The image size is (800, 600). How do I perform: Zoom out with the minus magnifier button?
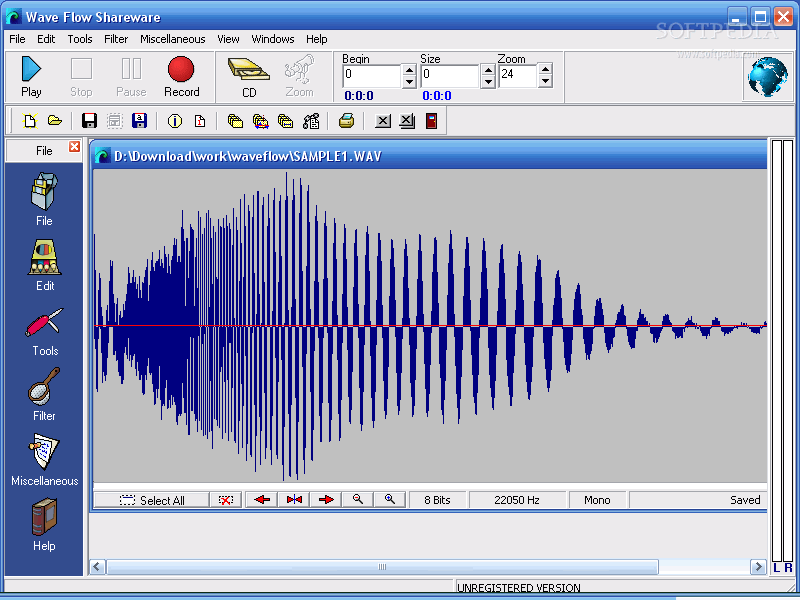tap(358, 500)
